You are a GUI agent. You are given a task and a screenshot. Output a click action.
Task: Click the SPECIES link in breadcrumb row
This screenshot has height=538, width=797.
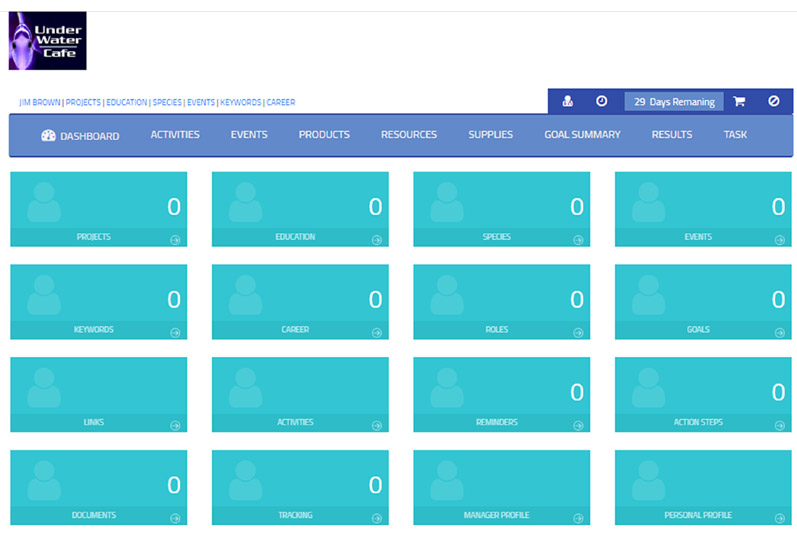click(x=167, y=102)
